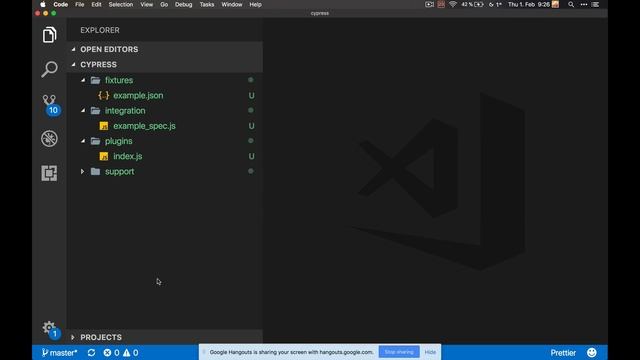
Task: Open the Go menu
Action: pos(164,4)
